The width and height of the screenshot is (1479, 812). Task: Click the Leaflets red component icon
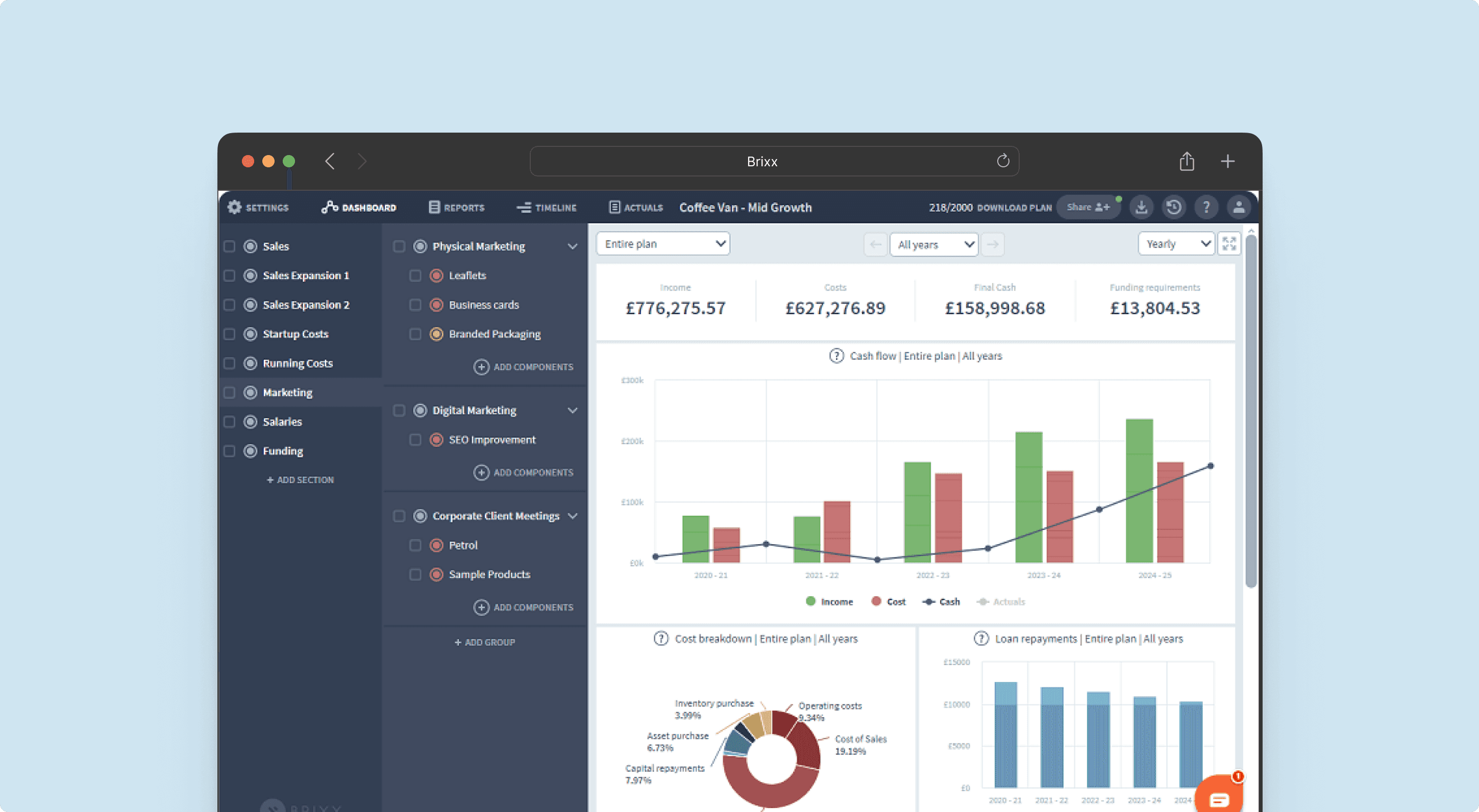436,275
